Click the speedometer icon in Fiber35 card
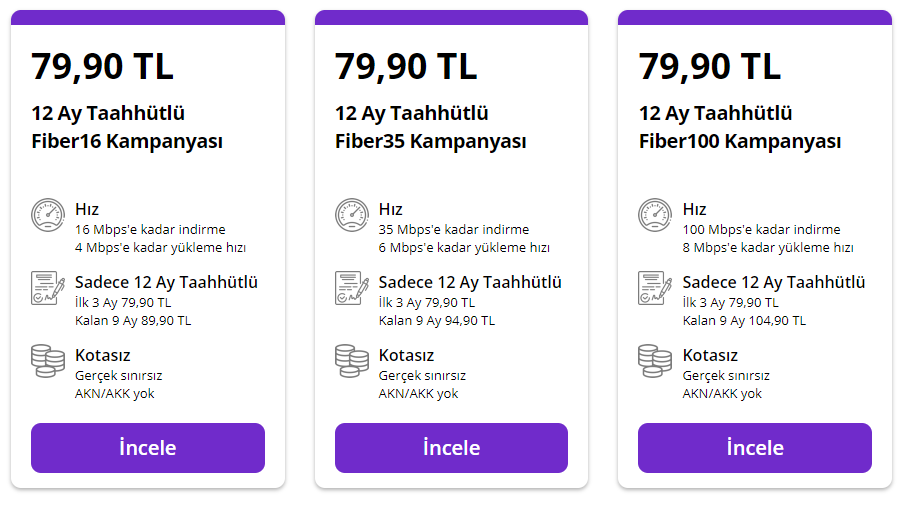Screen dimensions: 898x506 point(352,215)
